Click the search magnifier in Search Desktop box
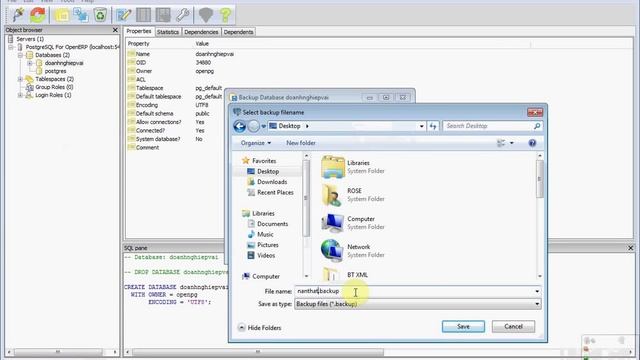The width and height of the screenshot is (640, 360). coord(537,126)
